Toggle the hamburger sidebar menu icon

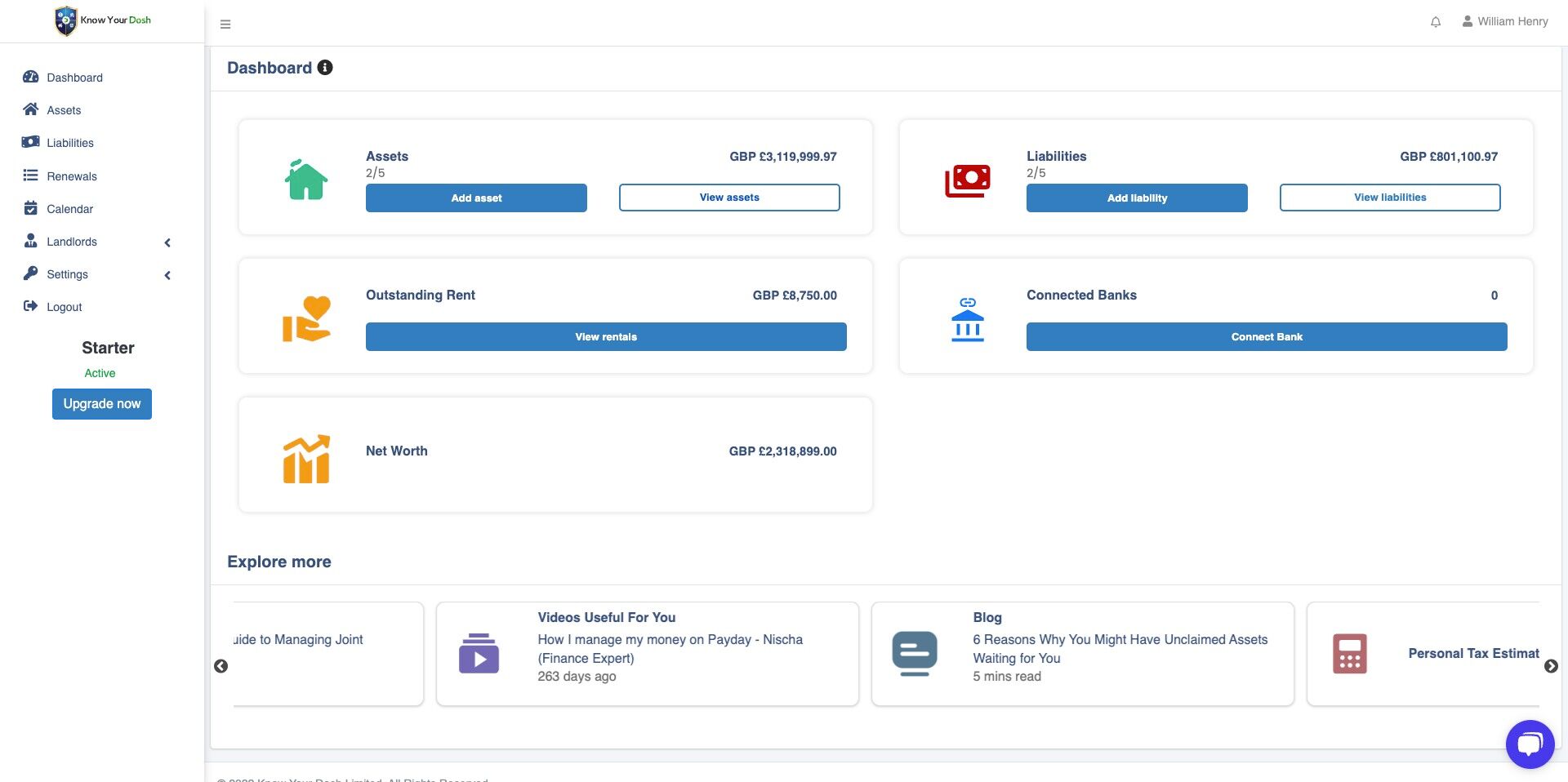(x=225, y=24)
